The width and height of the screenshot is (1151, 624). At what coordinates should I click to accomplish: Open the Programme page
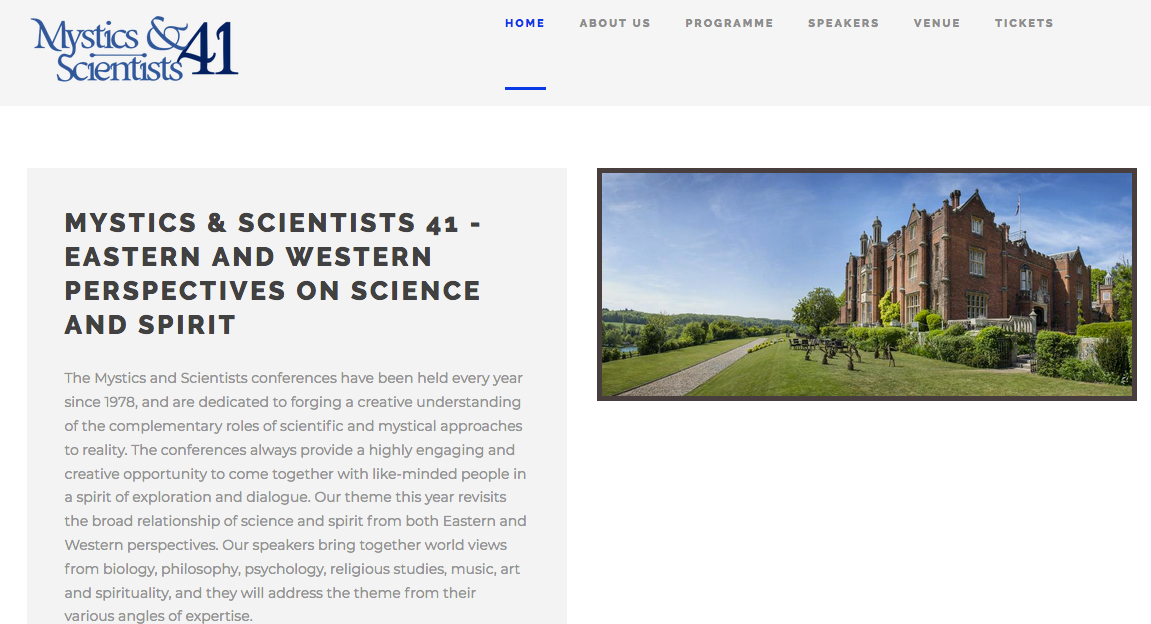tap(730, 23)
